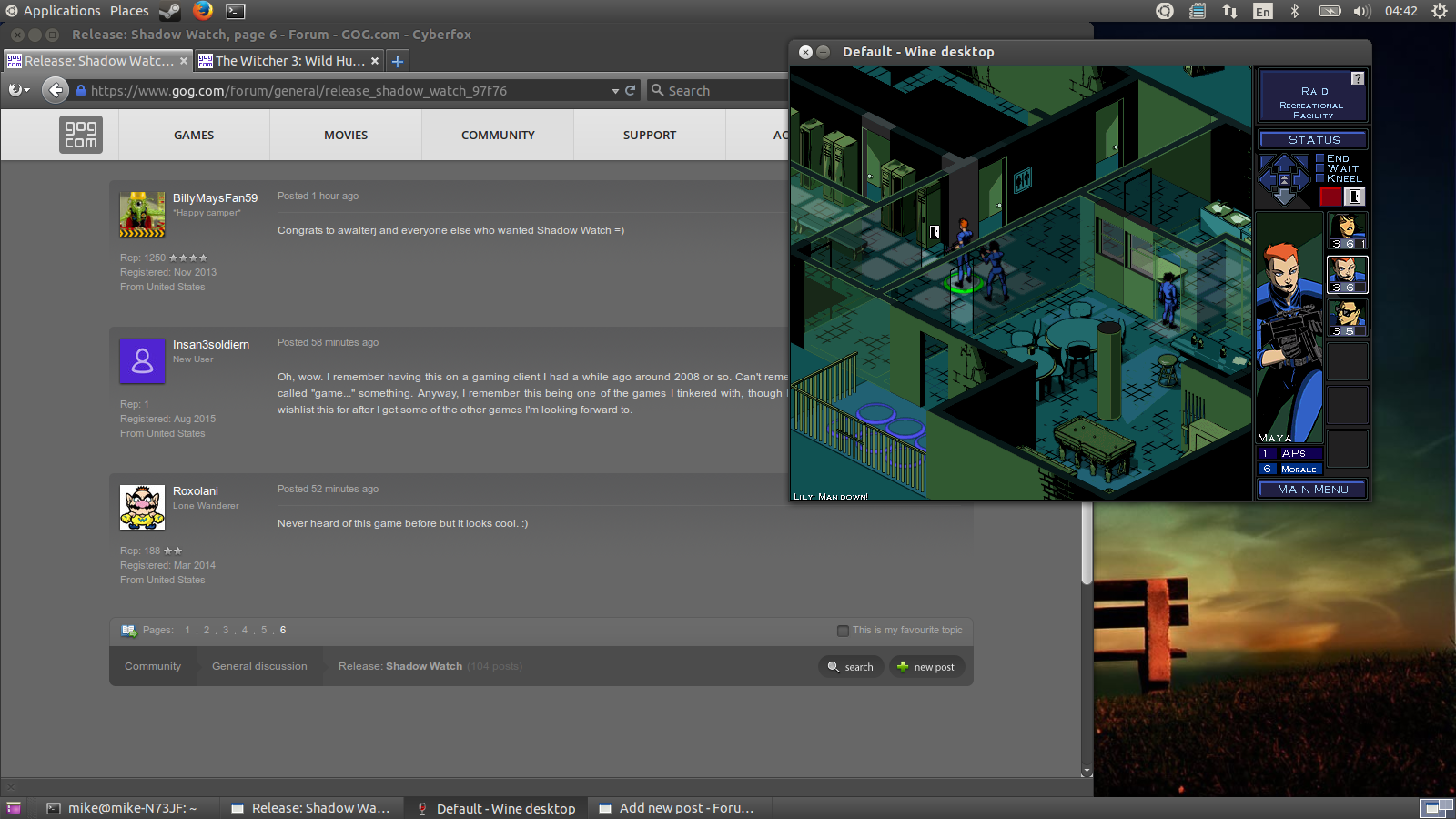Image resolution: width=1456 pixels, height=819 pixels.
Task: Open the GOG.com logo home link
Action: (x=81, y=135)
